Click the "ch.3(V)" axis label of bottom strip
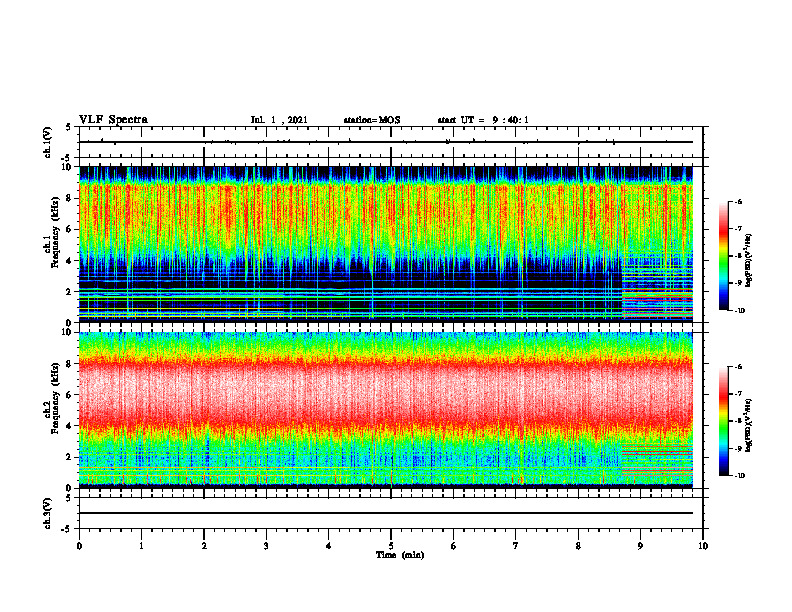Viewport: 792px width, 612px height. pyautogui.click(x=48, y=513)
